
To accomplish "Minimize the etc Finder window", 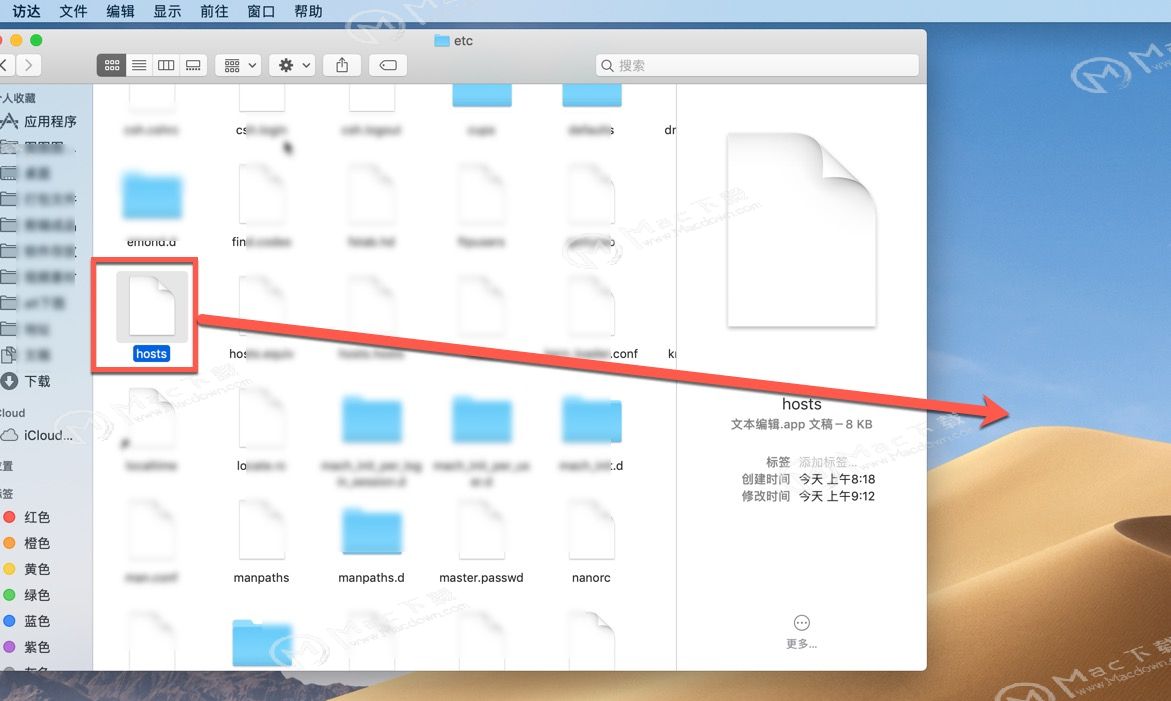I will tap(16, 40).
